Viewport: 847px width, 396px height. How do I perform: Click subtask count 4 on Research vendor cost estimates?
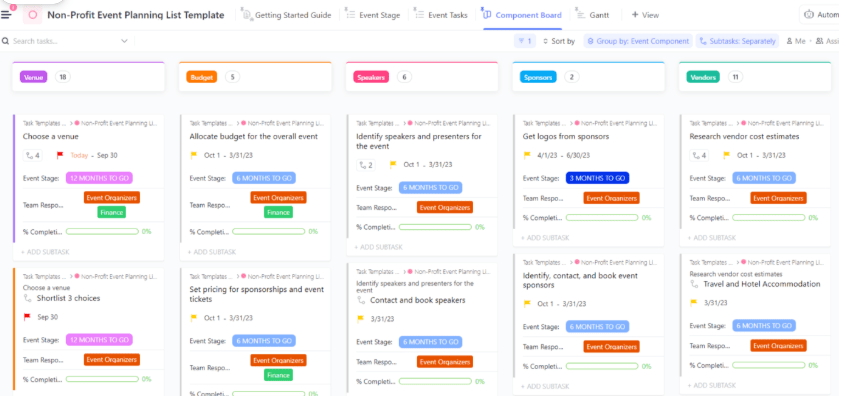click(699, 156)
